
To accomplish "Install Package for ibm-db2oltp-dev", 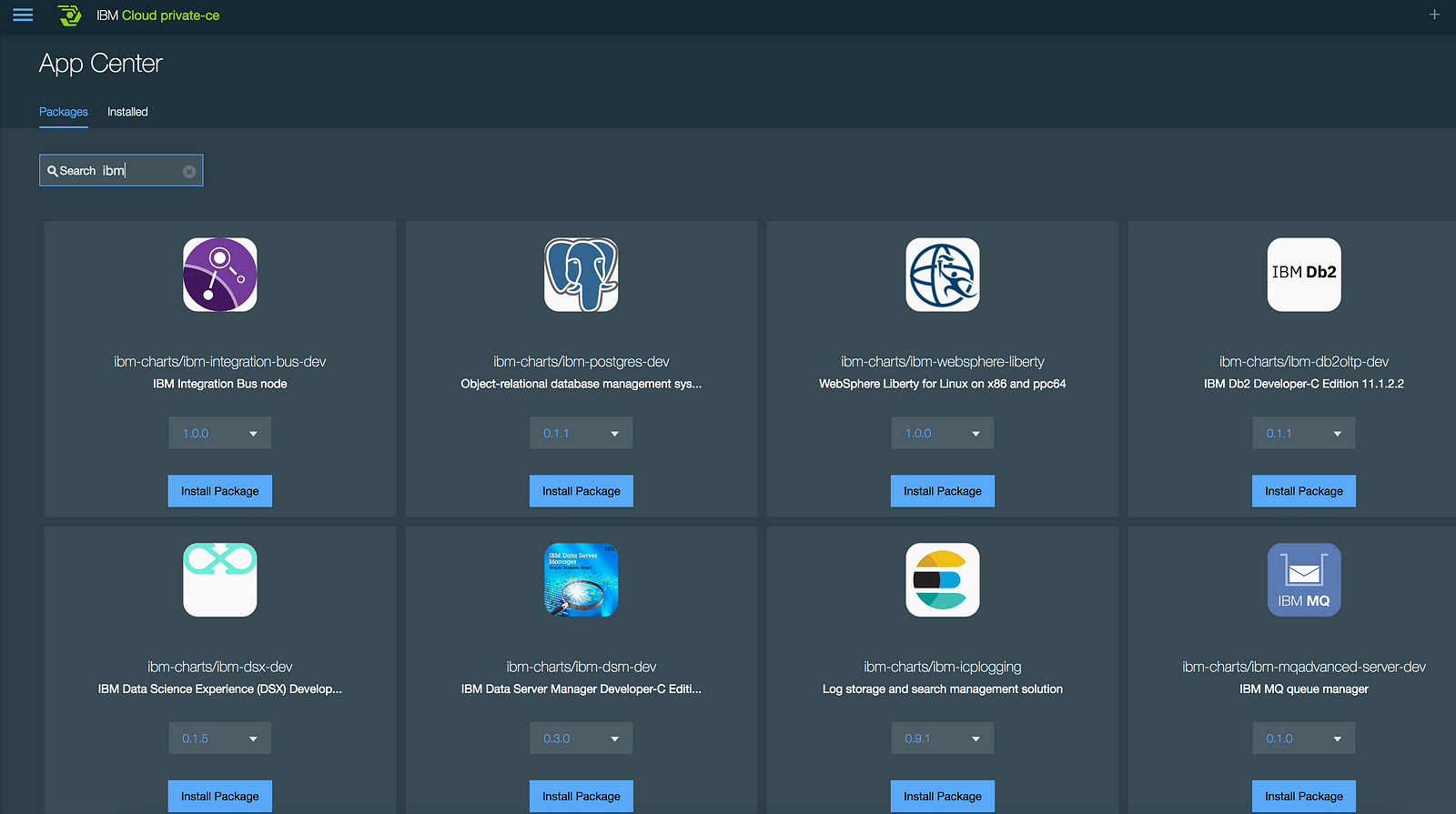I will click(1304, 491).
